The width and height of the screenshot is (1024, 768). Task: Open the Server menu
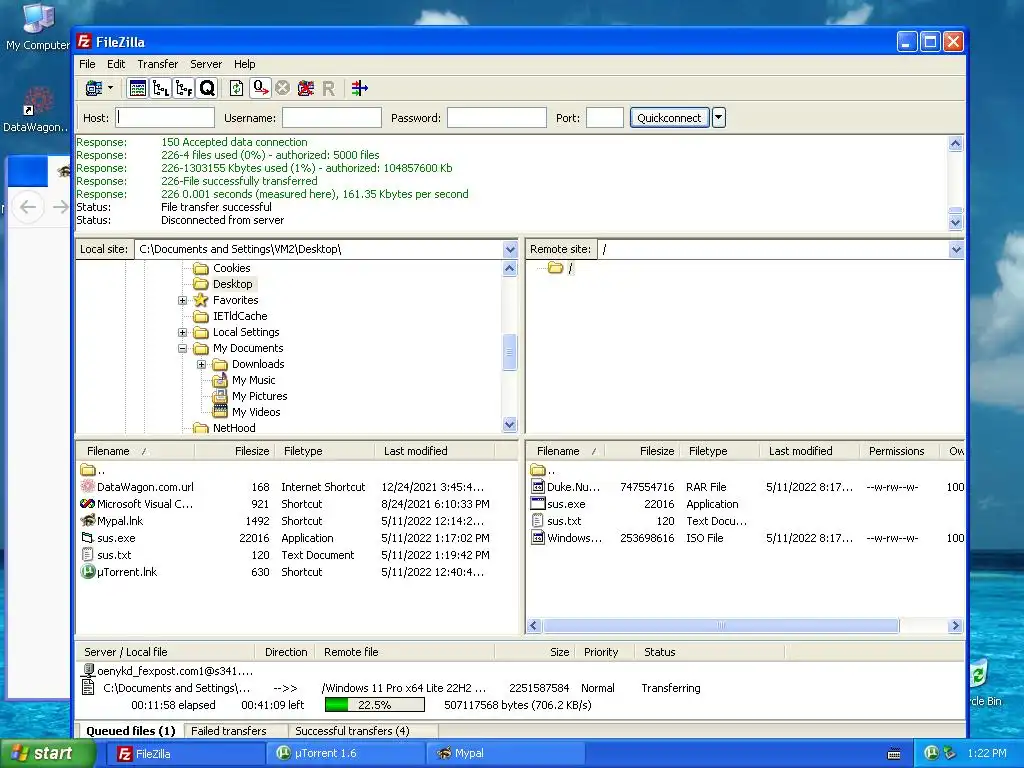[x=206, y=64]
